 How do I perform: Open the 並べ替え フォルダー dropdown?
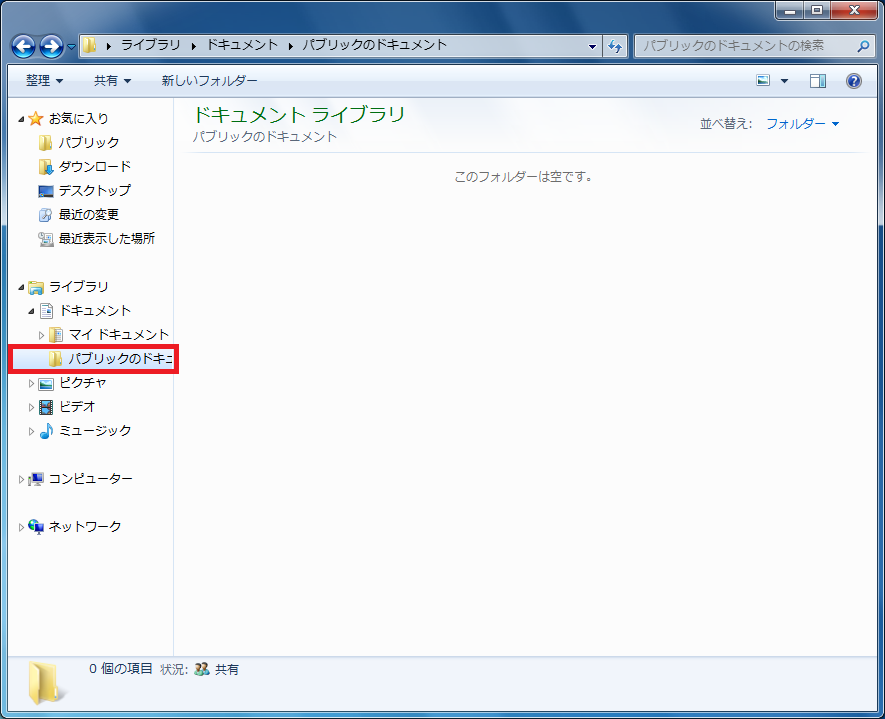[802, 124]
